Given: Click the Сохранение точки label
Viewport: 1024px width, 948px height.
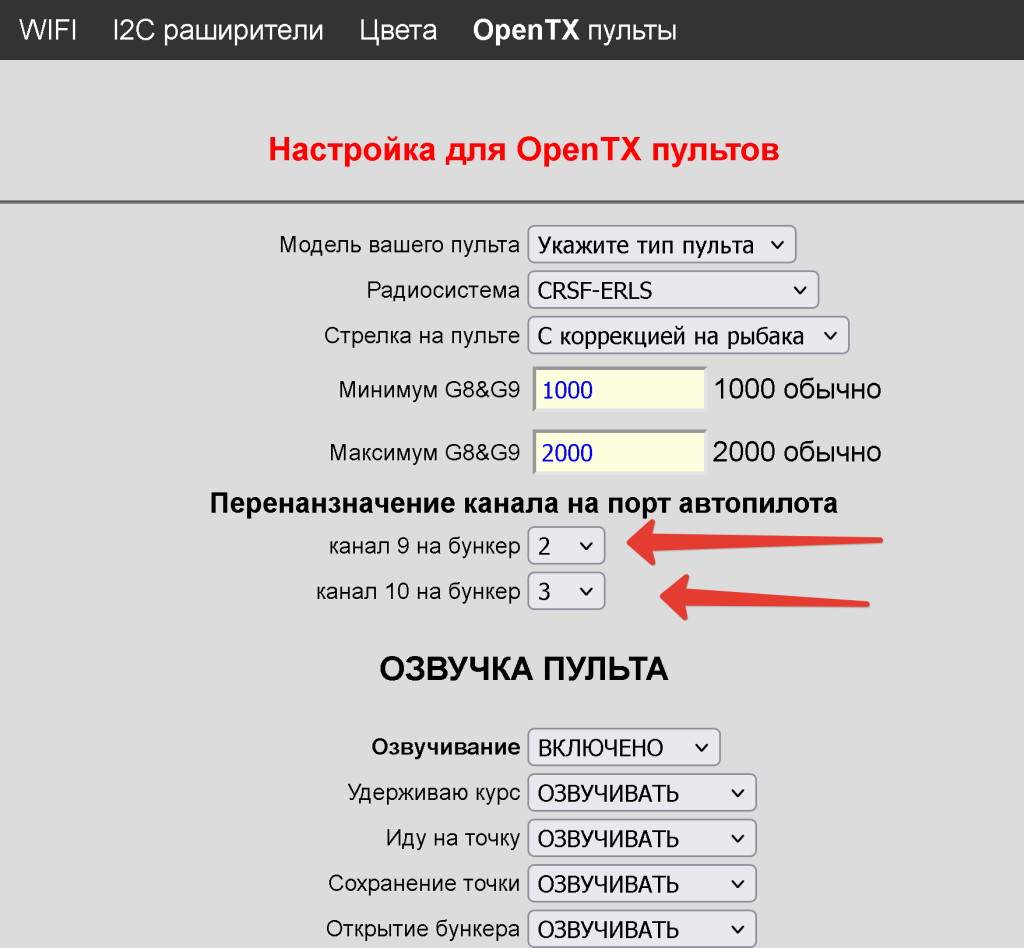Looking at the screenshot, I should coord(424,883).
